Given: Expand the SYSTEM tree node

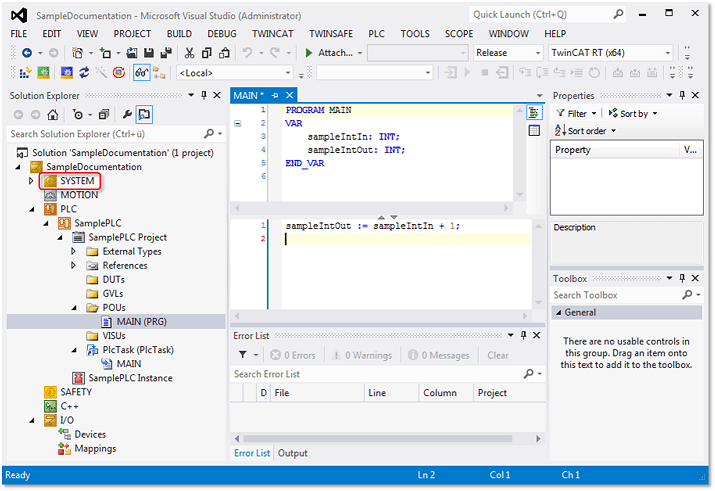Looking at the screenshot, I should [x=31, y=181].
